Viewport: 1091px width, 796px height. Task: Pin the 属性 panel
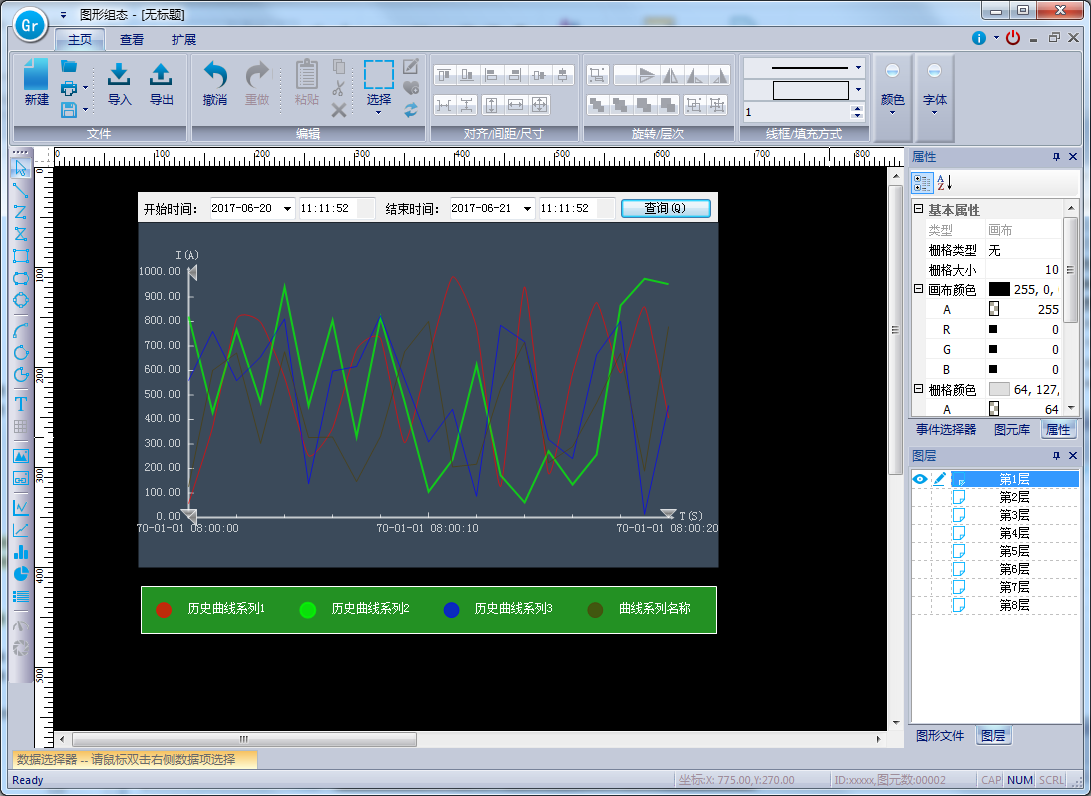1056,157
